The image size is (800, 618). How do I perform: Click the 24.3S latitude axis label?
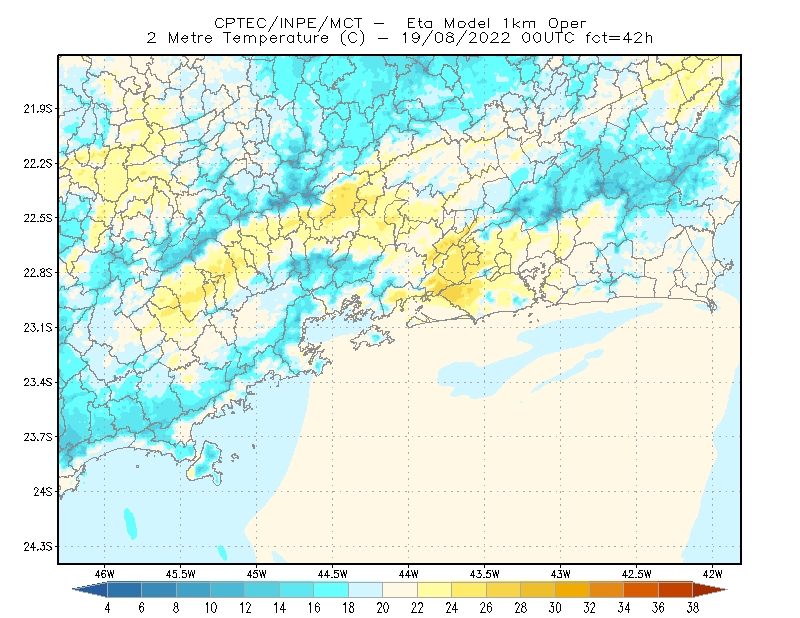tap(38, 547)
